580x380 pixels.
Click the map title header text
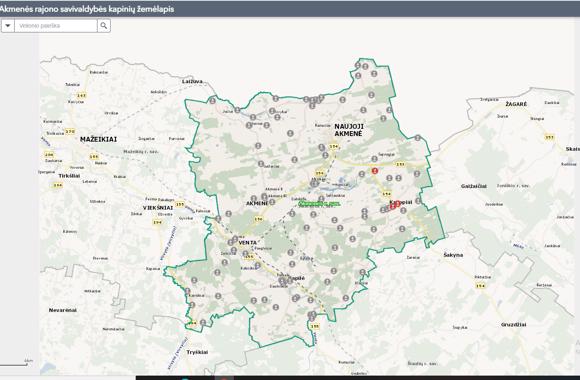point(87,9)
